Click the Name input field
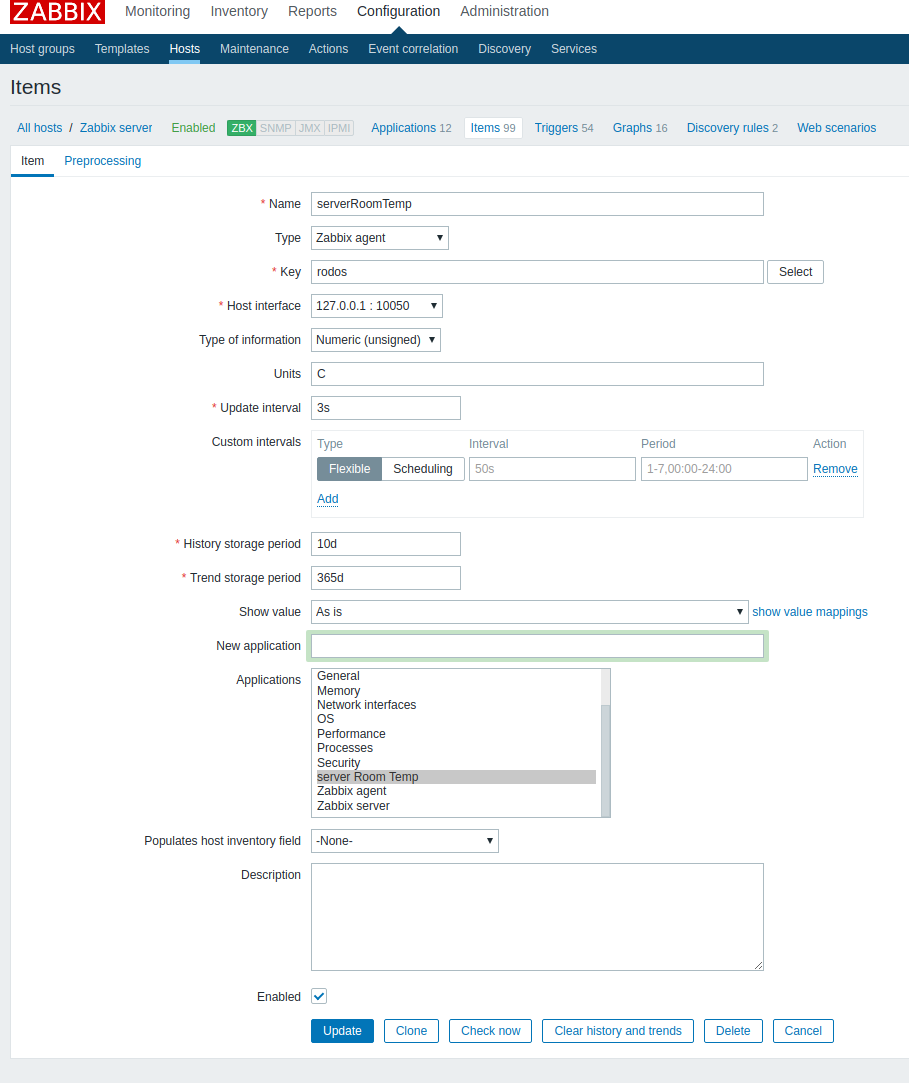 tap(537, 204)
